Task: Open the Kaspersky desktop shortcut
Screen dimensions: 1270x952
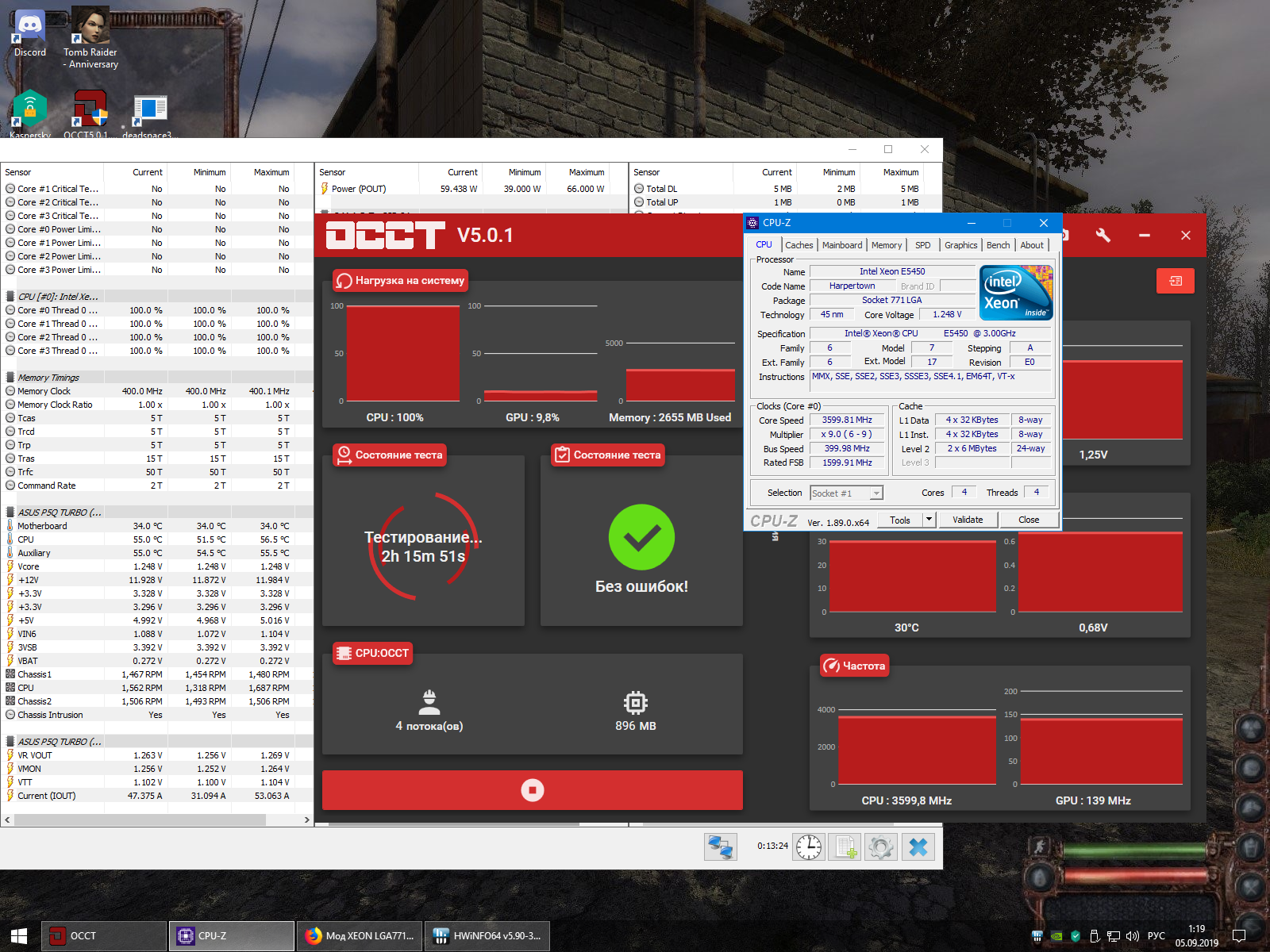Action: [30, 113]
